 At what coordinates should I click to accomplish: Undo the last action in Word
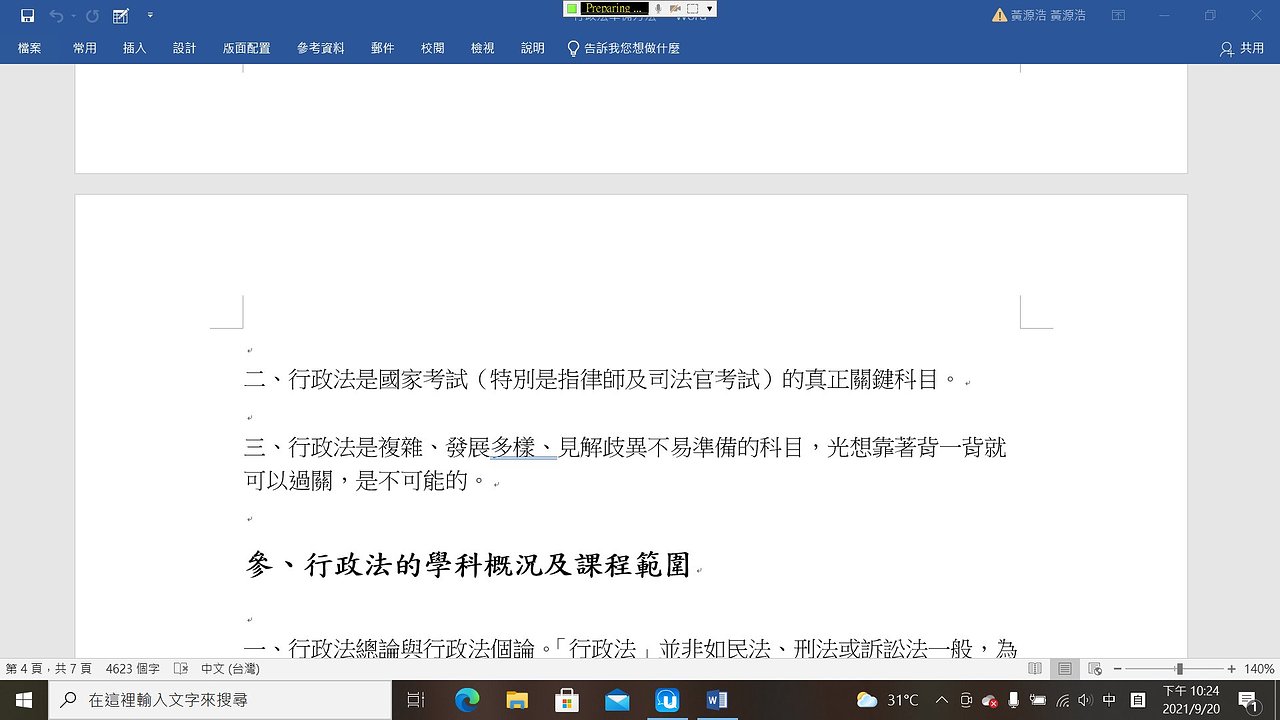click(x=56, y=16)
